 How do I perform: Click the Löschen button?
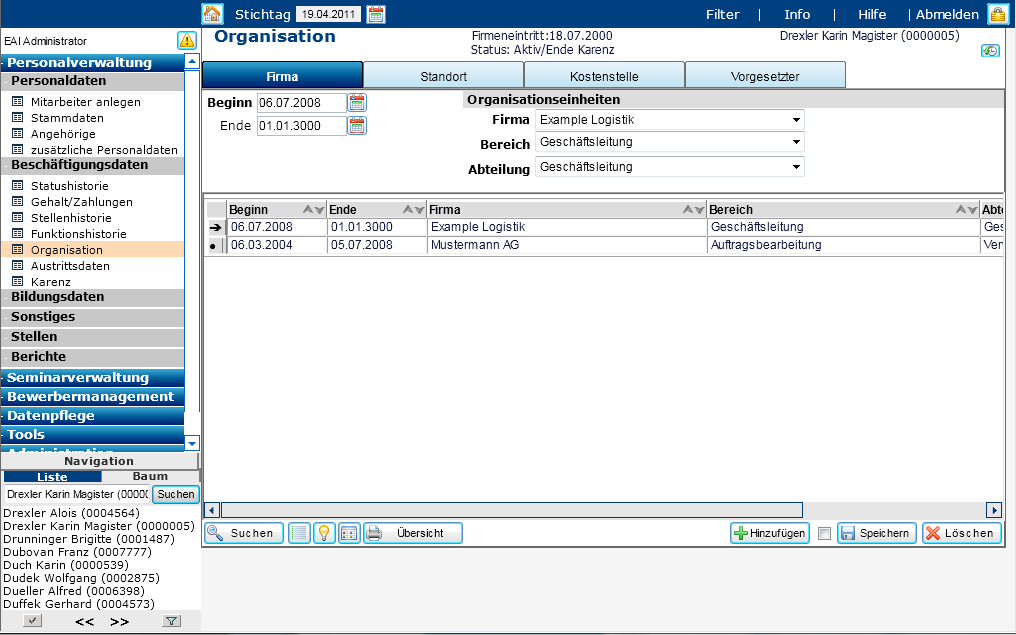pyautogui.click(x=962, y=533)
